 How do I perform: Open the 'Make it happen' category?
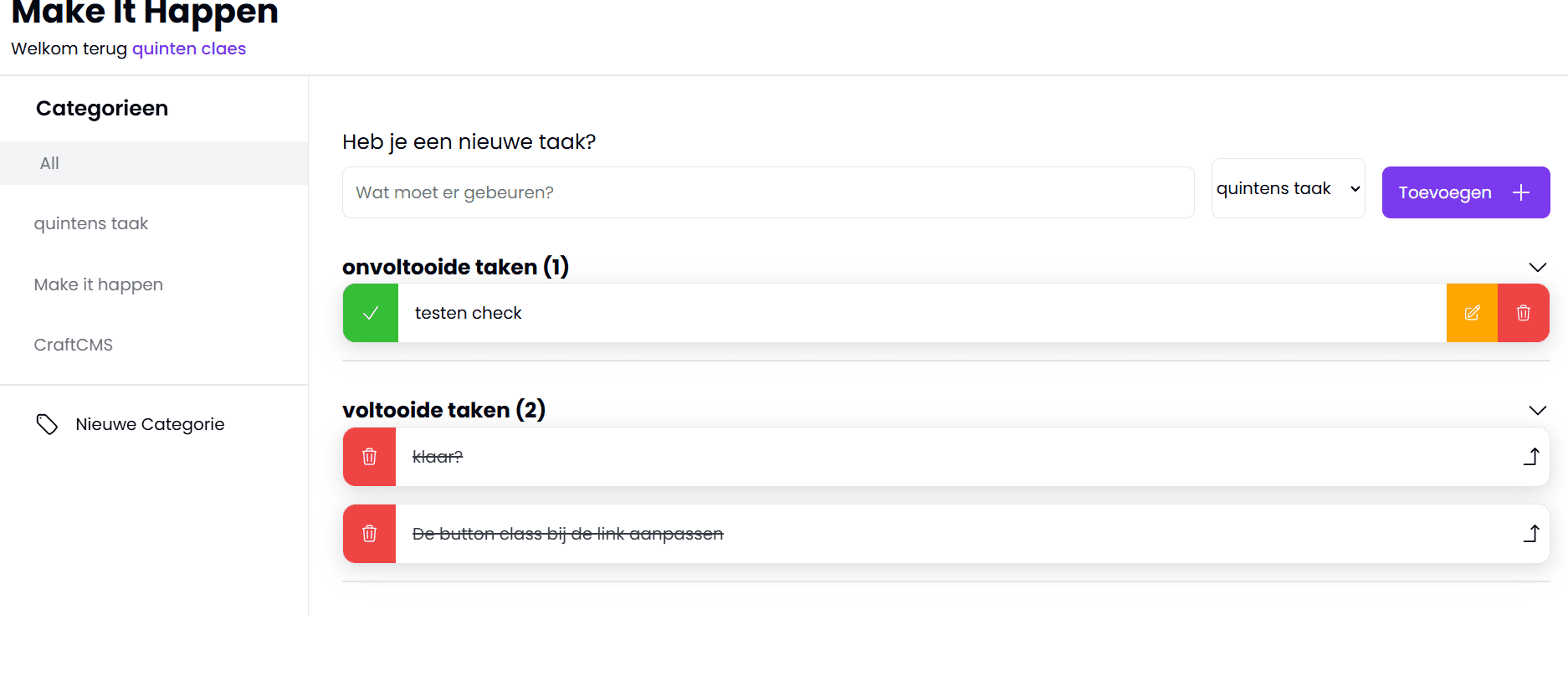(x=99, y=284)
